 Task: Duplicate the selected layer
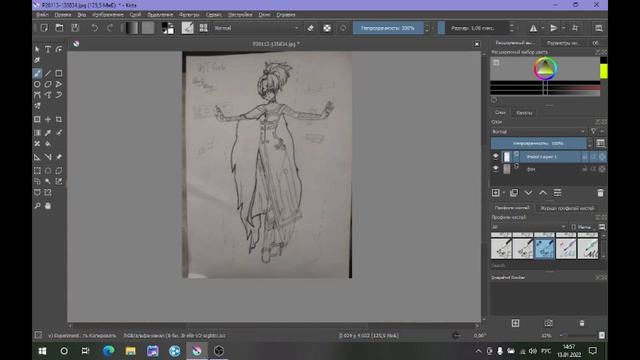tap(513, 193)
